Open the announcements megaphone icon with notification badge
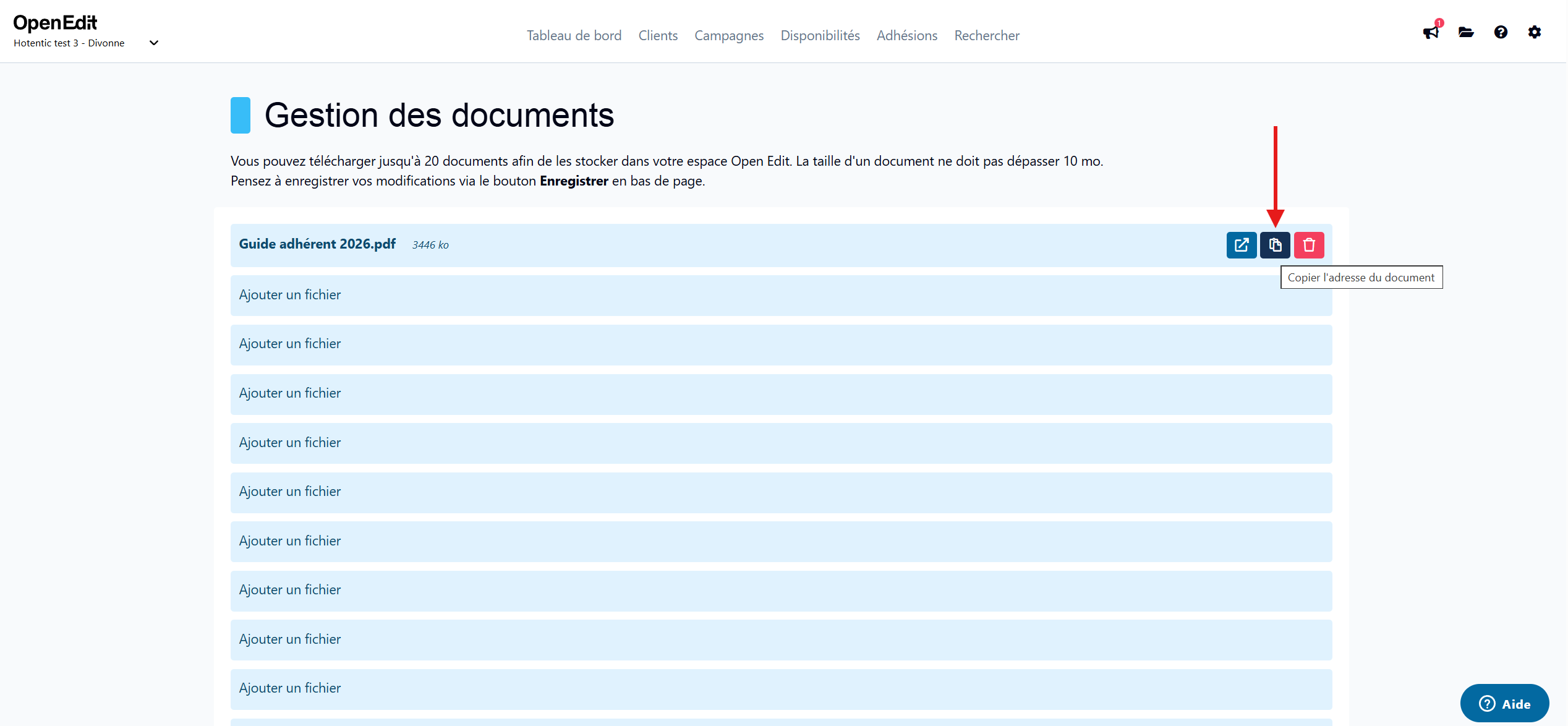Image resolution: width=1568 pixels, height=726 pixels. 1430,33
